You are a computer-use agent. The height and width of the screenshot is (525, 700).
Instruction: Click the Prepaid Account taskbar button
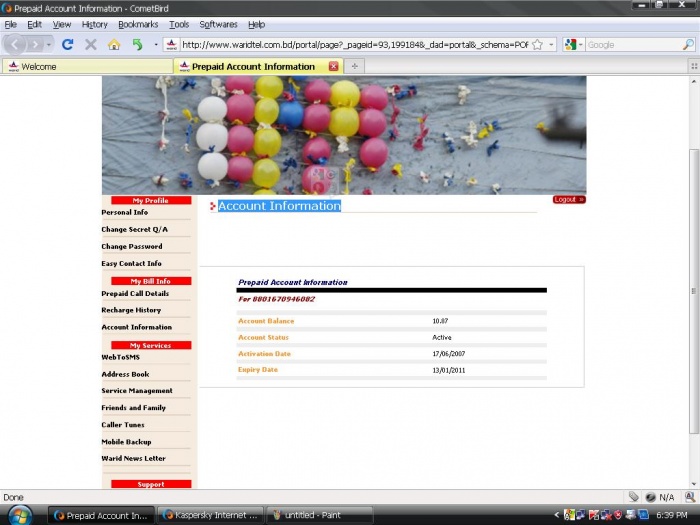[101, 515]
